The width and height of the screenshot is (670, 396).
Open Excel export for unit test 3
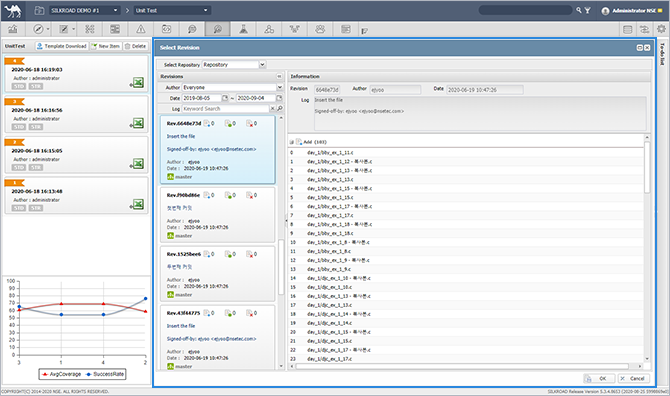138,123
